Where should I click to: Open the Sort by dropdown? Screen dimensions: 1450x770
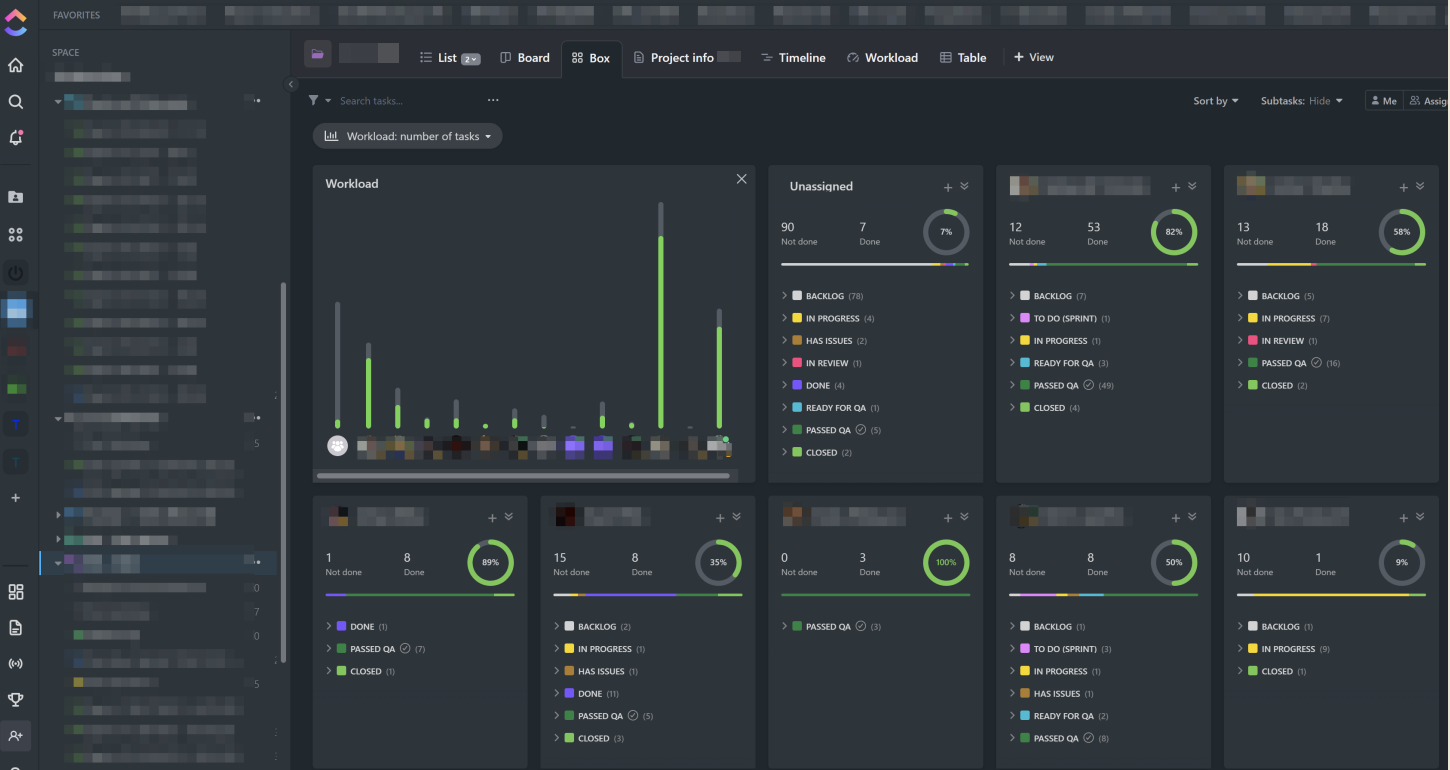[1215, 101]
